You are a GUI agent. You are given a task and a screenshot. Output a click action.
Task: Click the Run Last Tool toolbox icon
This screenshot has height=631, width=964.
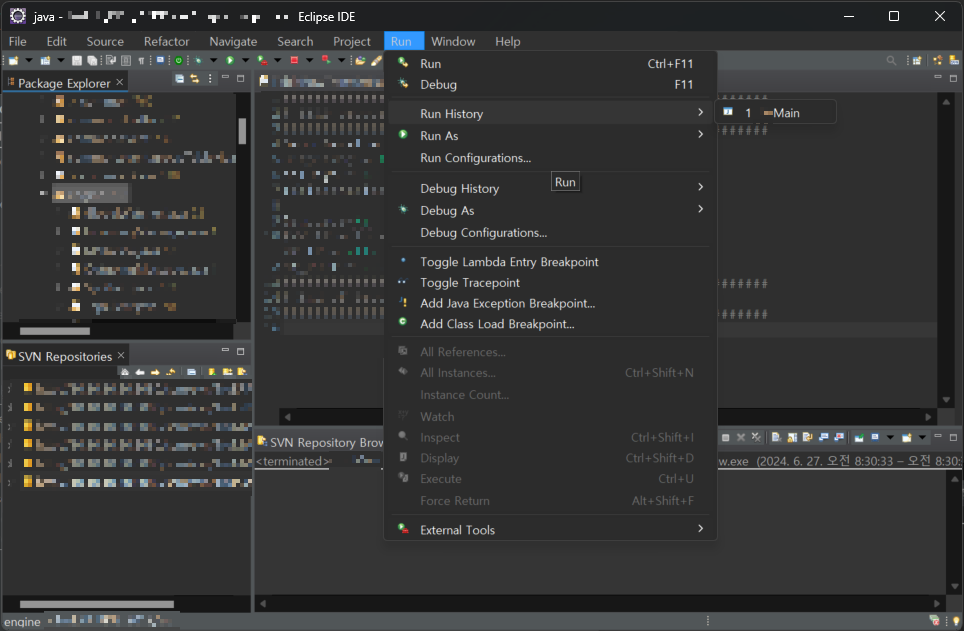pos(262,60)
